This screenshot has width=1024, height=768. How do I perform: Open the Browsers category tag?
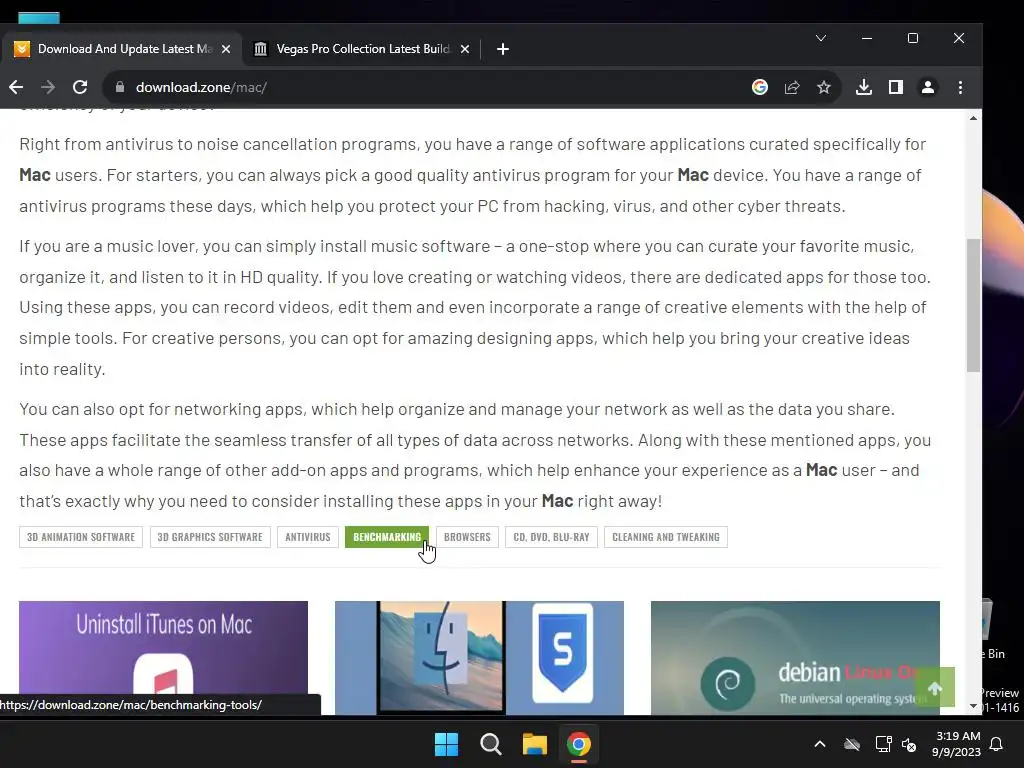pos(467,537)
